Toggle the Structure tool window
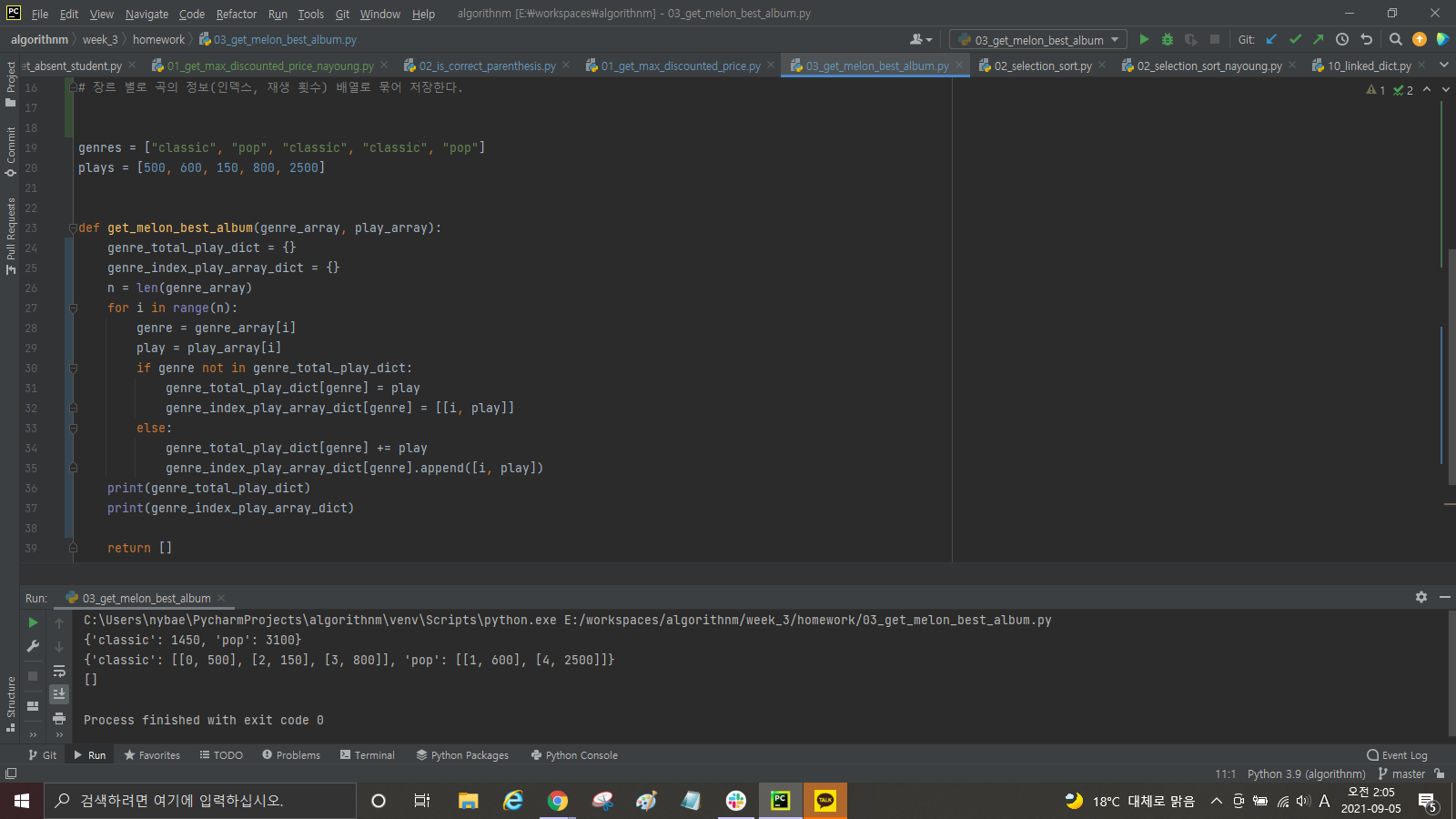This screenshot has height=819, width=1456. [x=11, y=704]
